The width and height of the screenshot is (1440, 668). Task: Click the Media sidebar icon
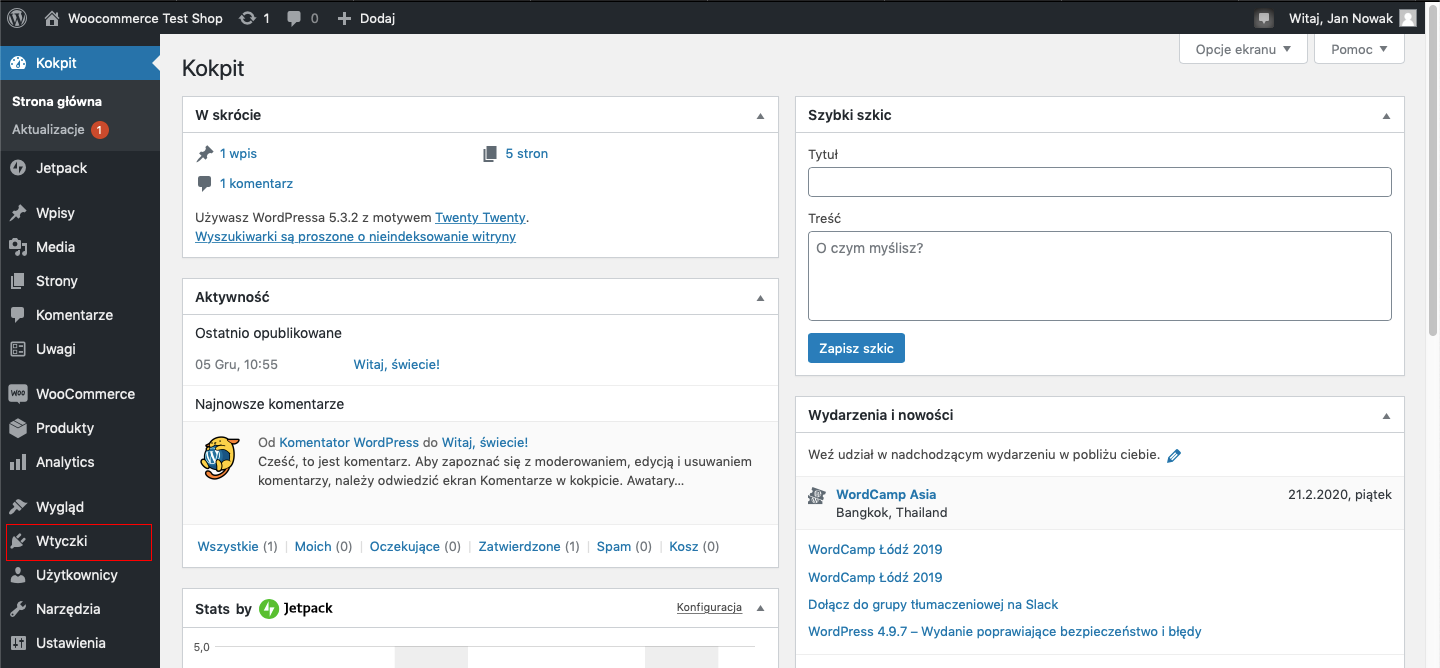(18, 247)
